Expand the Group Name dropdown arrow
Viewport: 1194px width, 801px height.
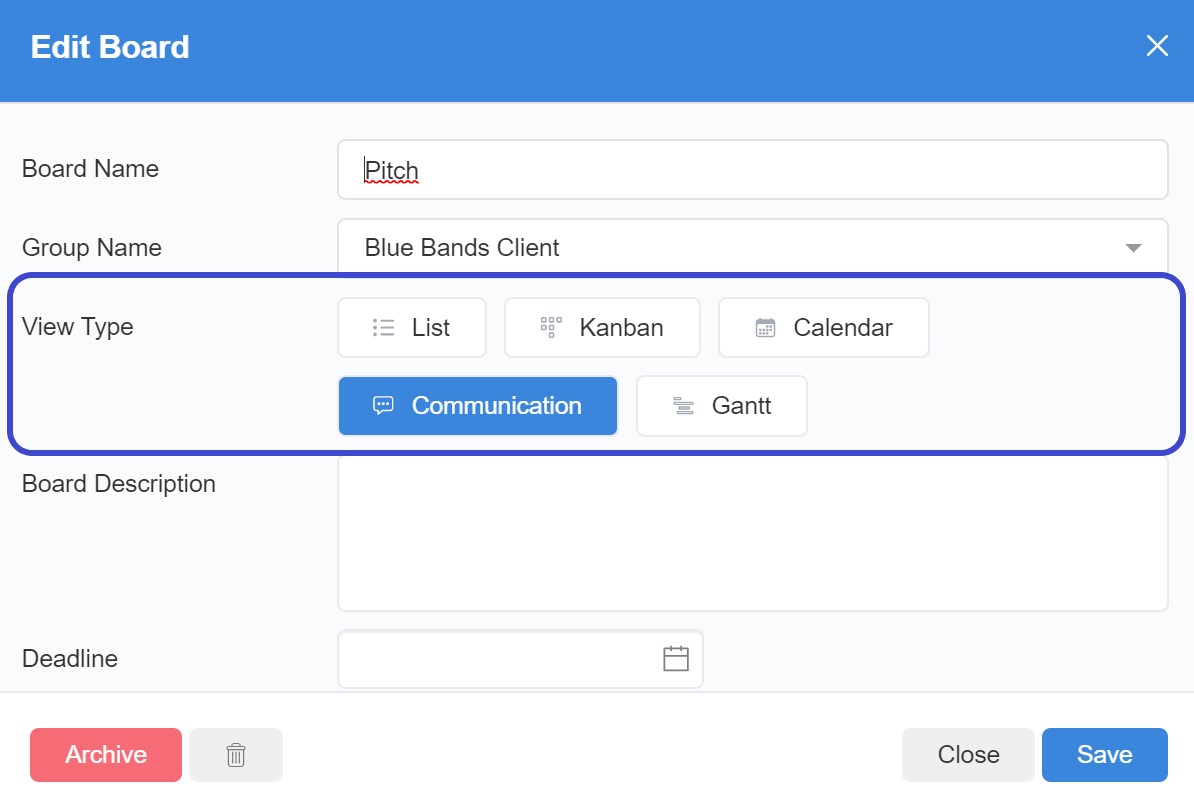pyautogui.click(x=1133, y=247)
